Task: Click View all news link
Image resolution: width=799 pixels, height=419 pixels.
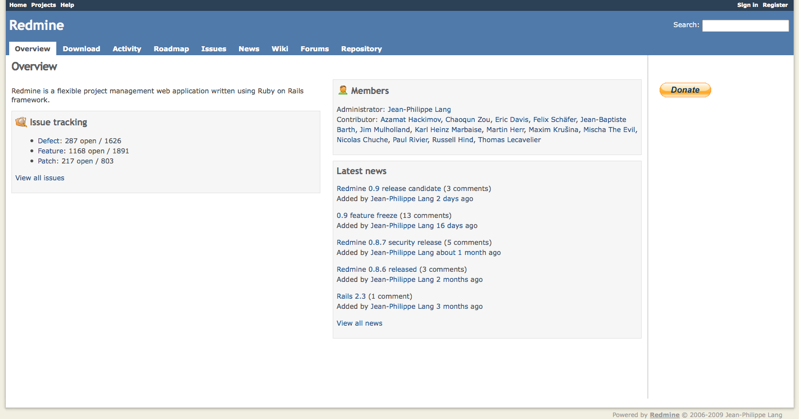Action: point(359,324)
